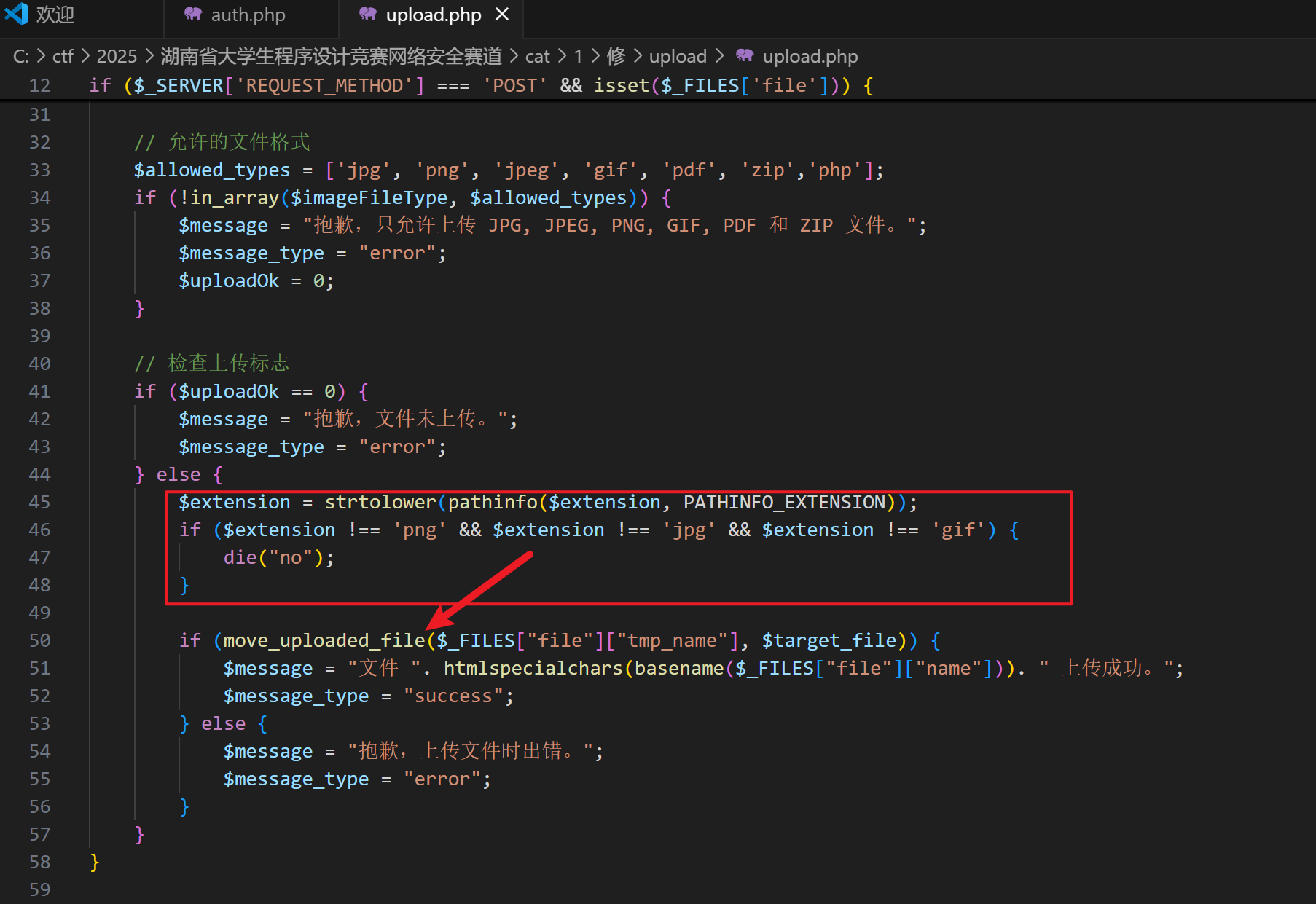Screen dimensions: 1316x904
Task: Open the ctf breadcrumb folder
Action: (x=63, y=57)
